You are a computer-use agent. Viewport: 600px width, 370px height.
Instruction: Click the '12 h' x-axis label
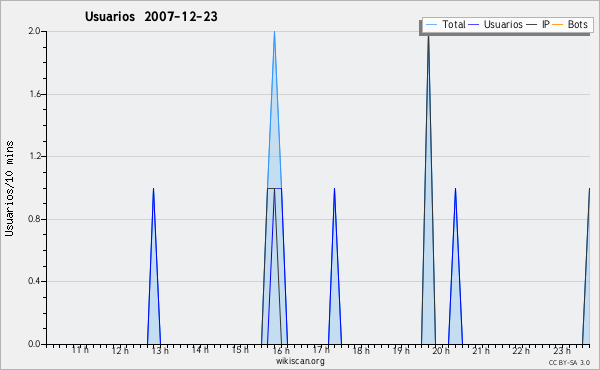pos(120,350)
